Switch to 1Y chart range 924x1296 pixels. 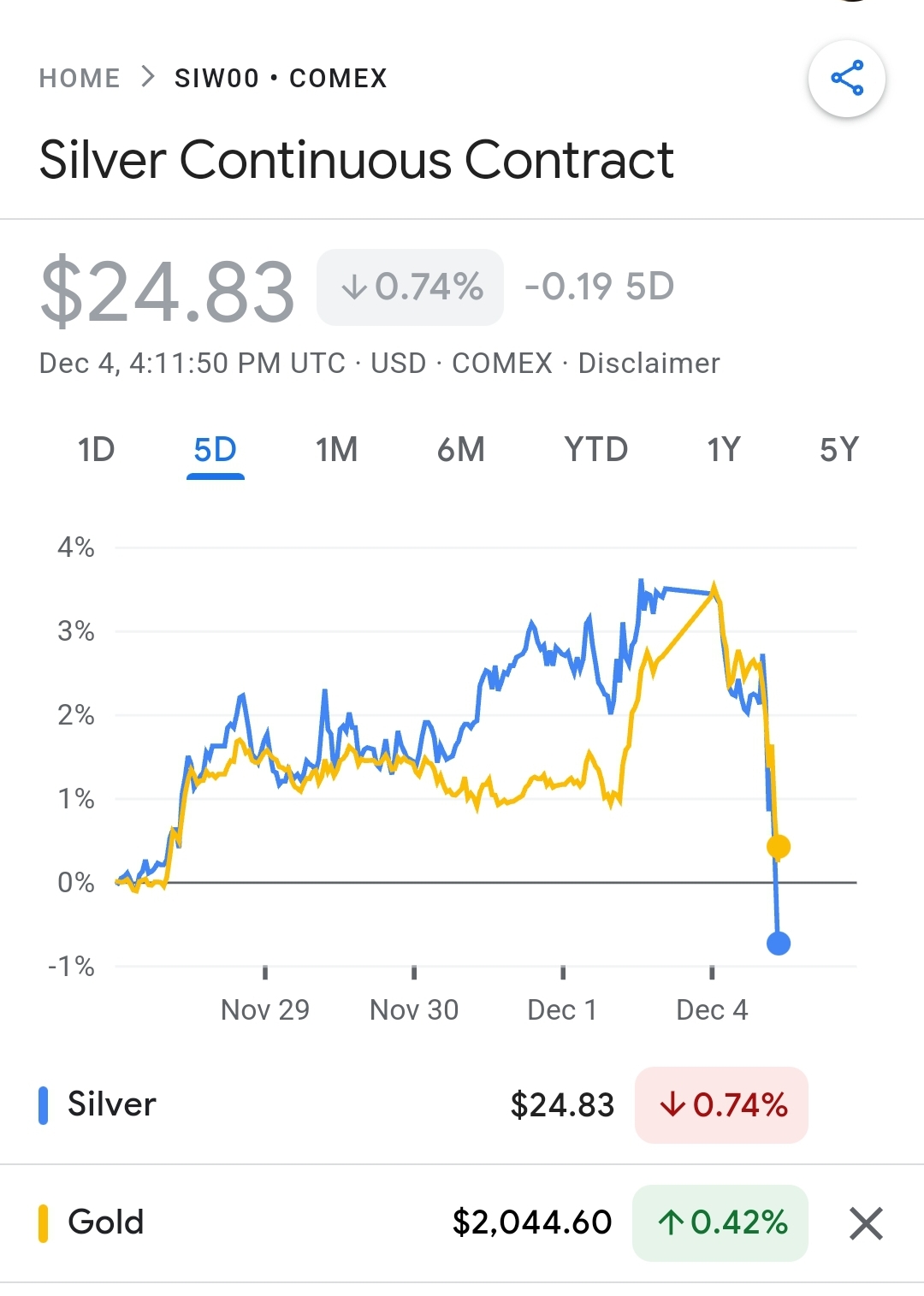pyautogui.click(x=723, y=450)
